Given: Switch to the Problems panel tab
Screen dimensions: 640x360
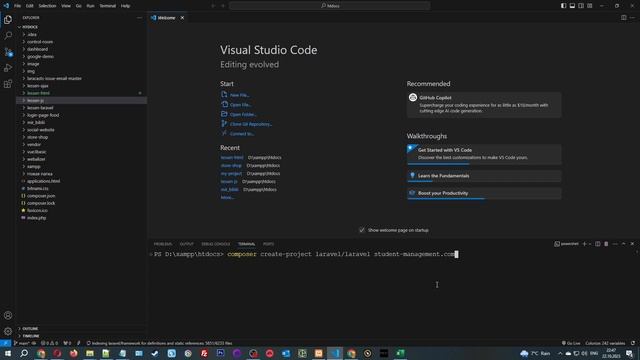Looking at the screenshot, I should point(163,244).
